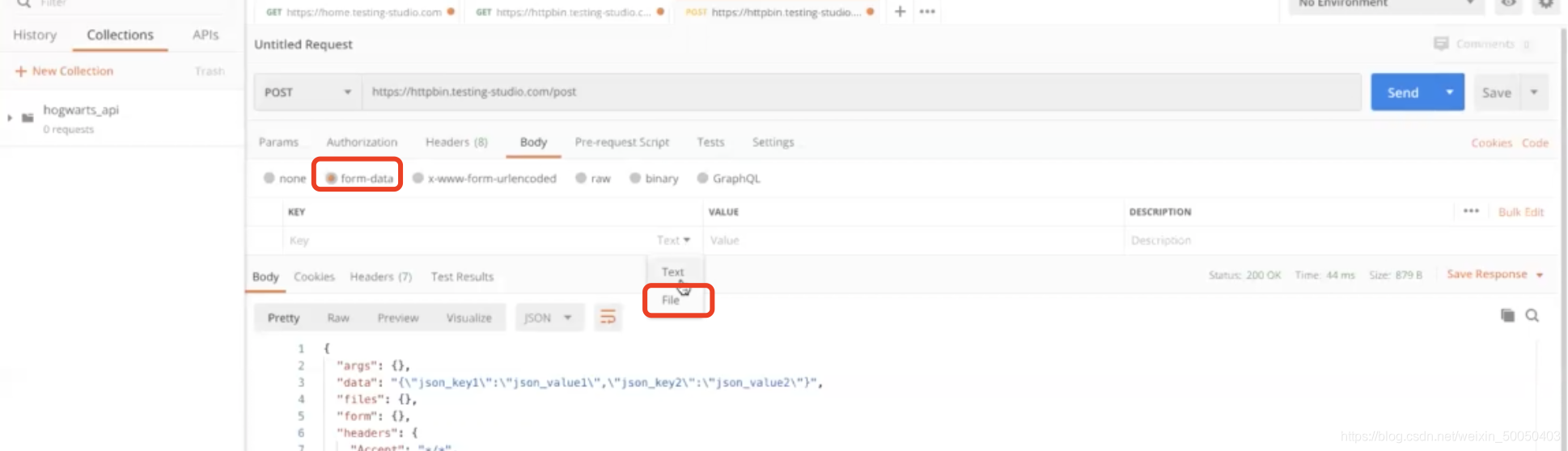
Task: Open the Tests tab
Action: 710,142
